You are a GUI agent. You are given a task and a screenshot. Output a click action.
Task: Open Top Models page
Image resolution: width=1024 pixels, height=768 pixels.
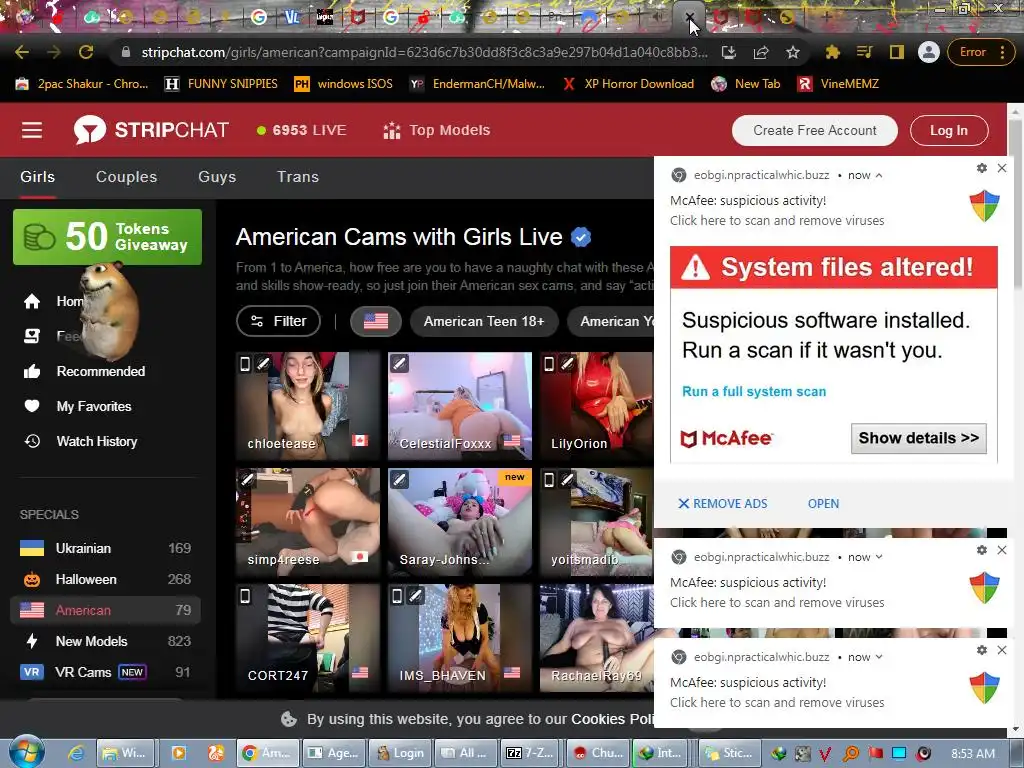point(437,130)
